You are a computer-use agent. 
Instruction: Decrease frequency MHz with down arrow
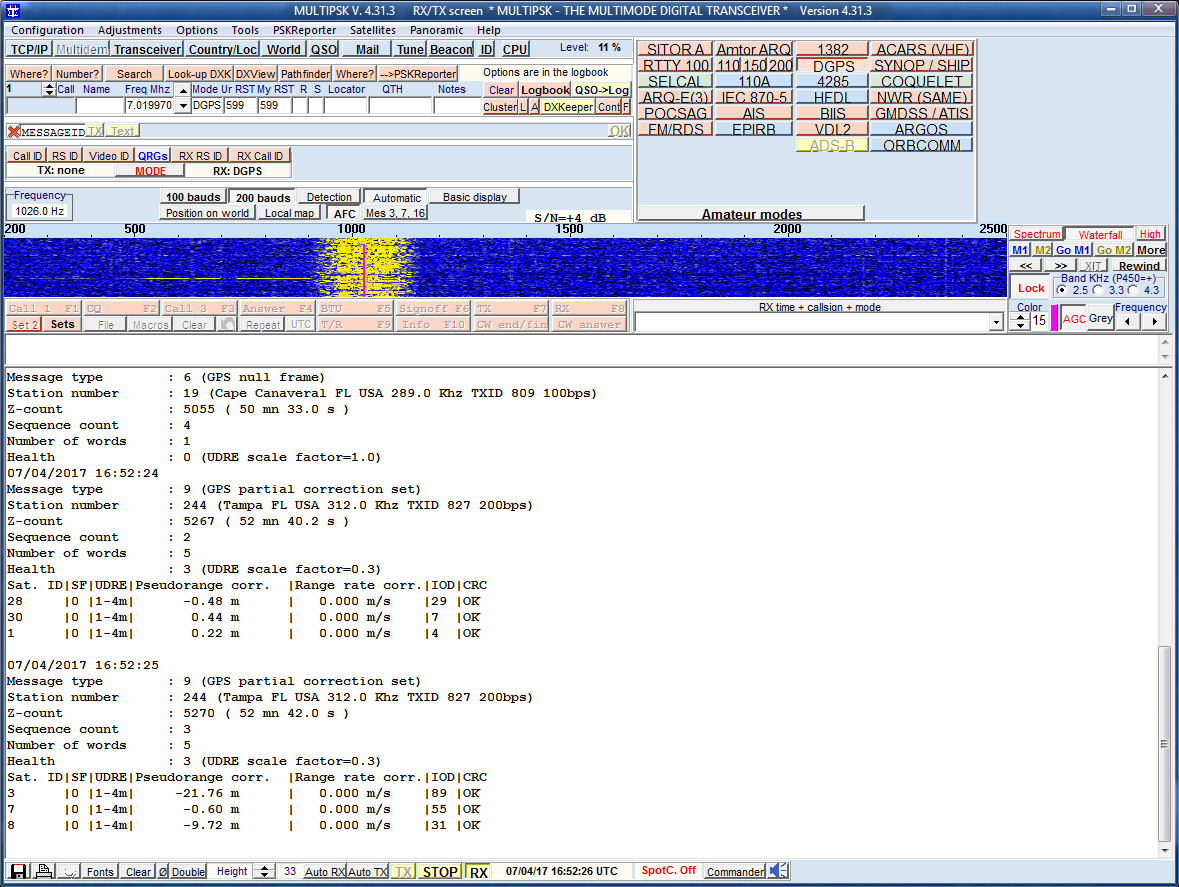coord(183,106)
